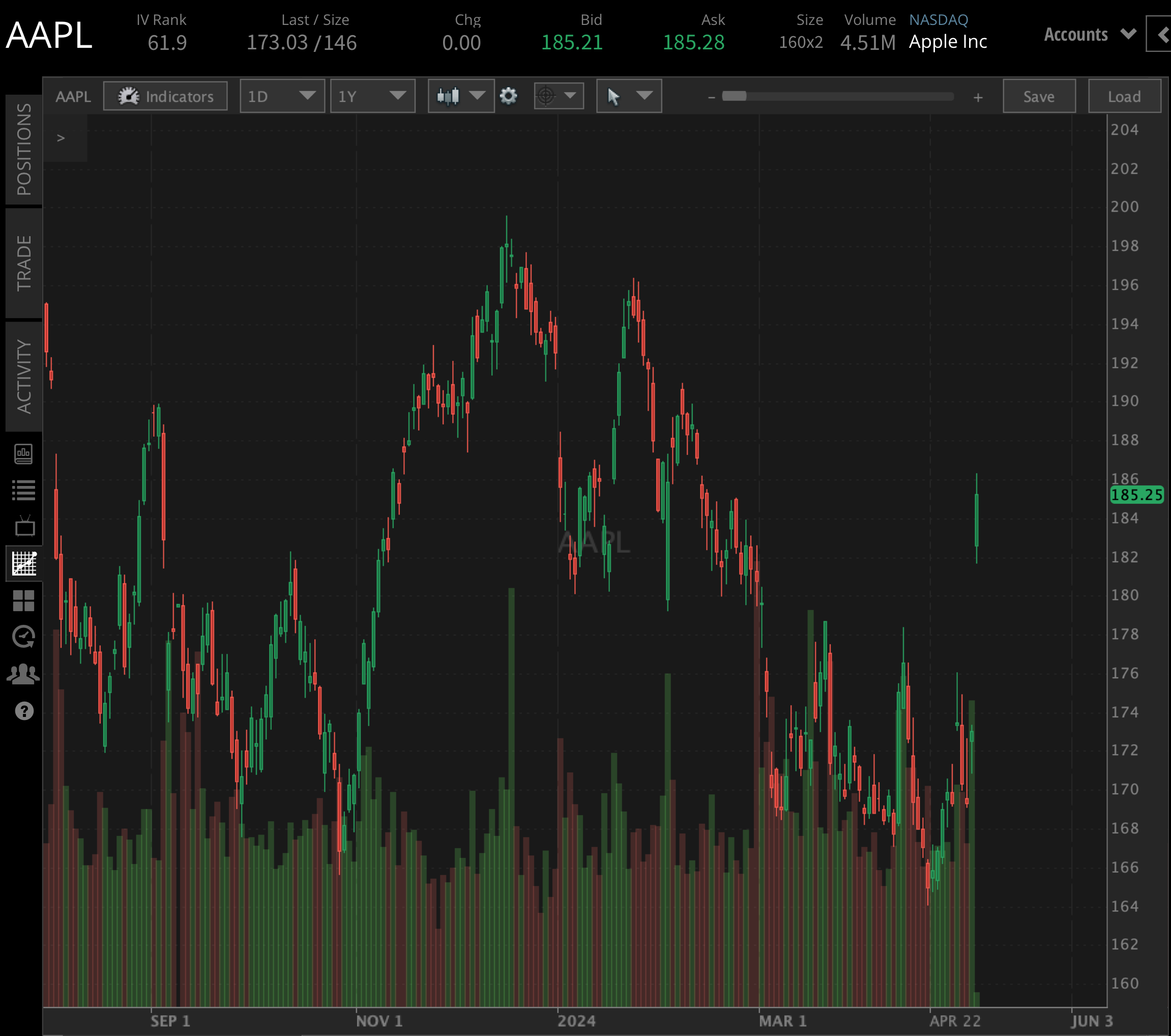Select the grid dashboard sidebar icon

(x=23, y=601)
